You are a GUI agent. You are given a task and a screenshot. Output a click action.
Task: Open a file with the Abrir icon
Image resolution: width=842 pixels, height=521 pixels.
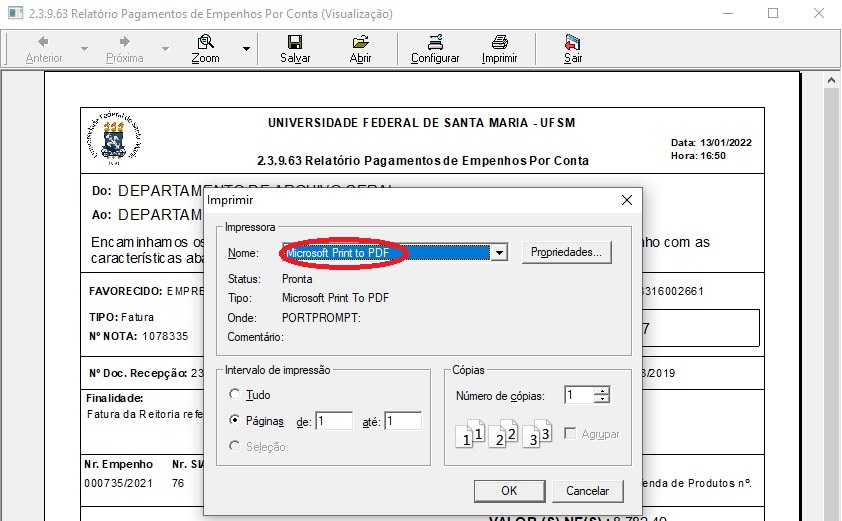pyautogui.click(x=360, y=43)
